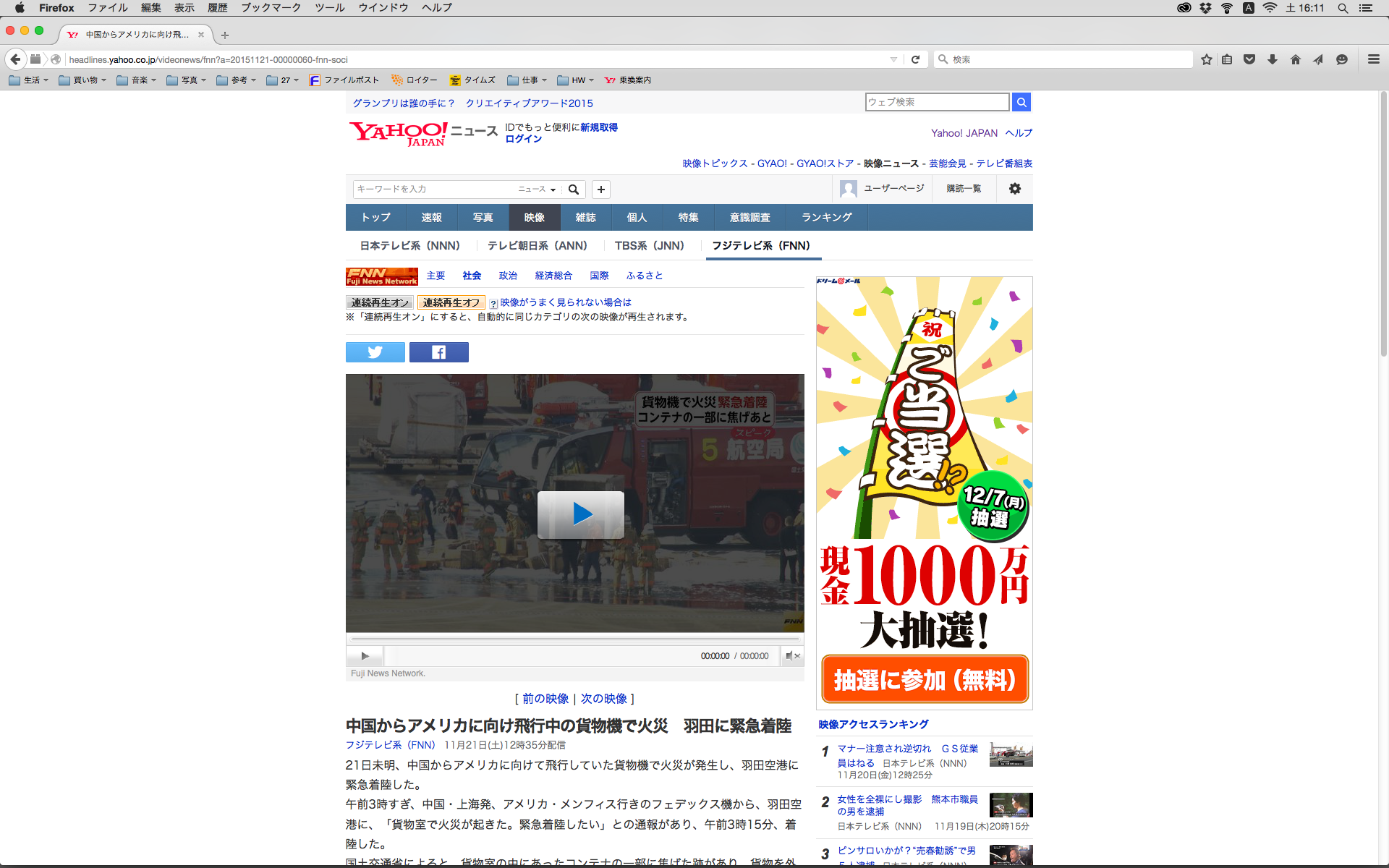1389x868 pixels.
Task: Turn continuous playback on (連続再生オン)
Action: 380,302
